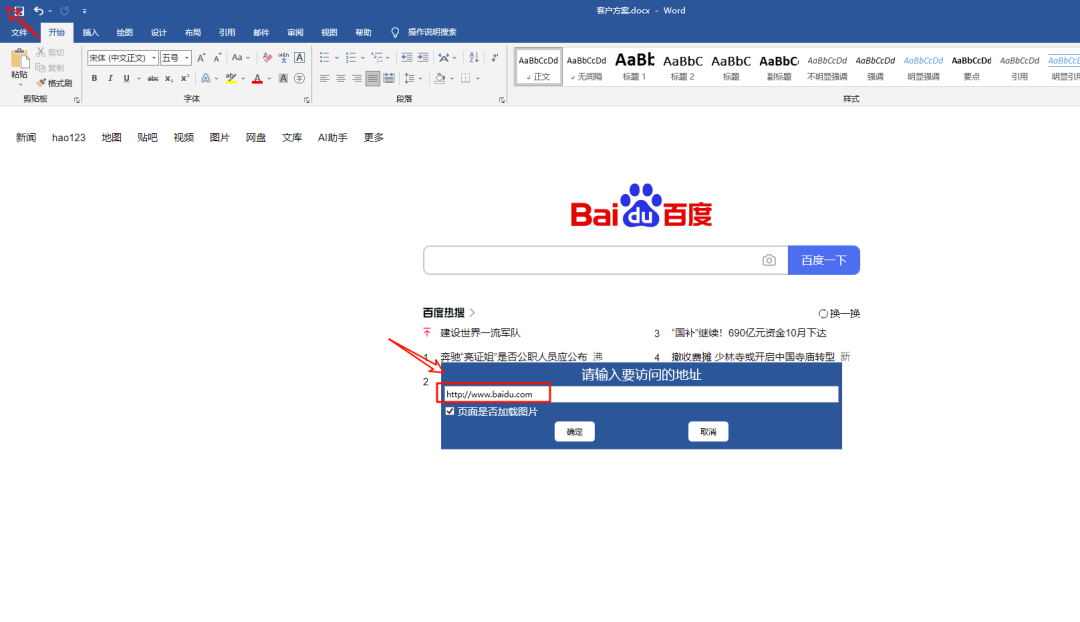The width and height of the screenshot is (1080, 622).
Task: Click the camera image search icon
Action: point(769,260)
